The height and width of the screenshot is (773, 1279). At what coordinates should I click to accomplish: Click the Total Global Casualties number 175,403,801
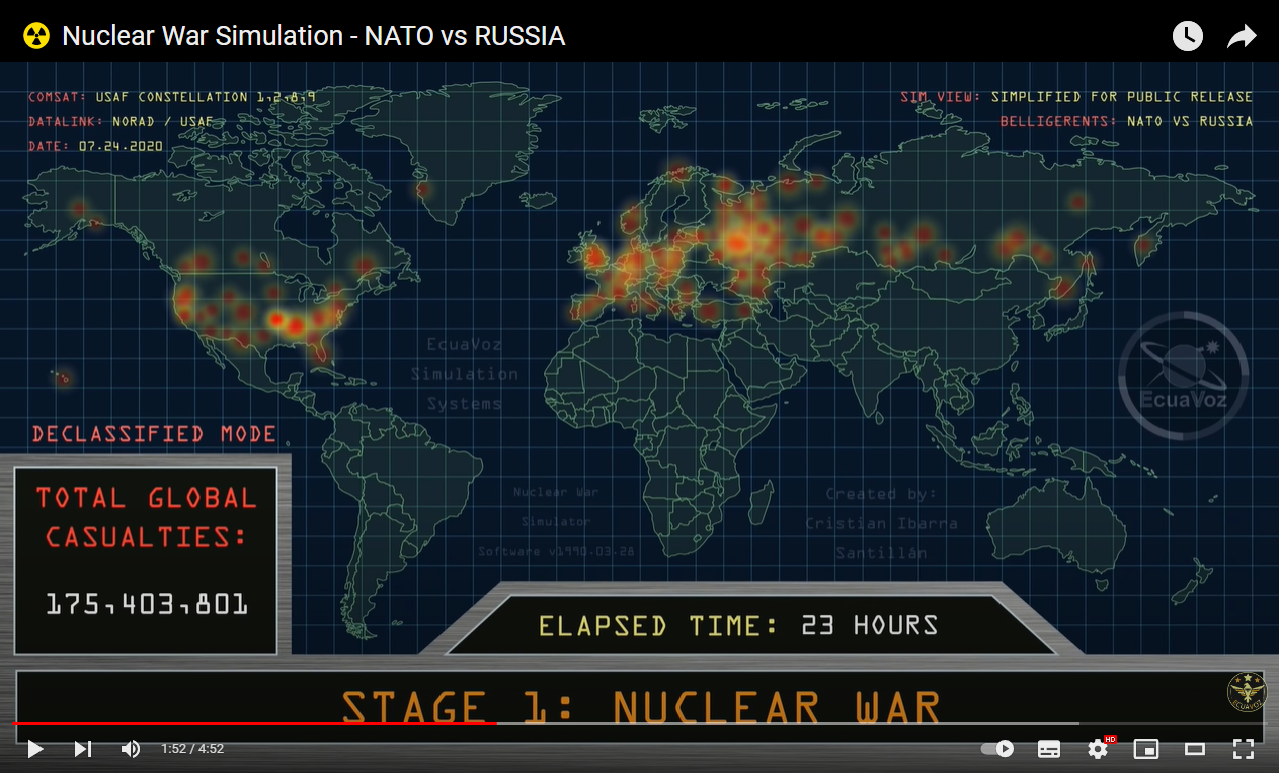coord(147,604)
